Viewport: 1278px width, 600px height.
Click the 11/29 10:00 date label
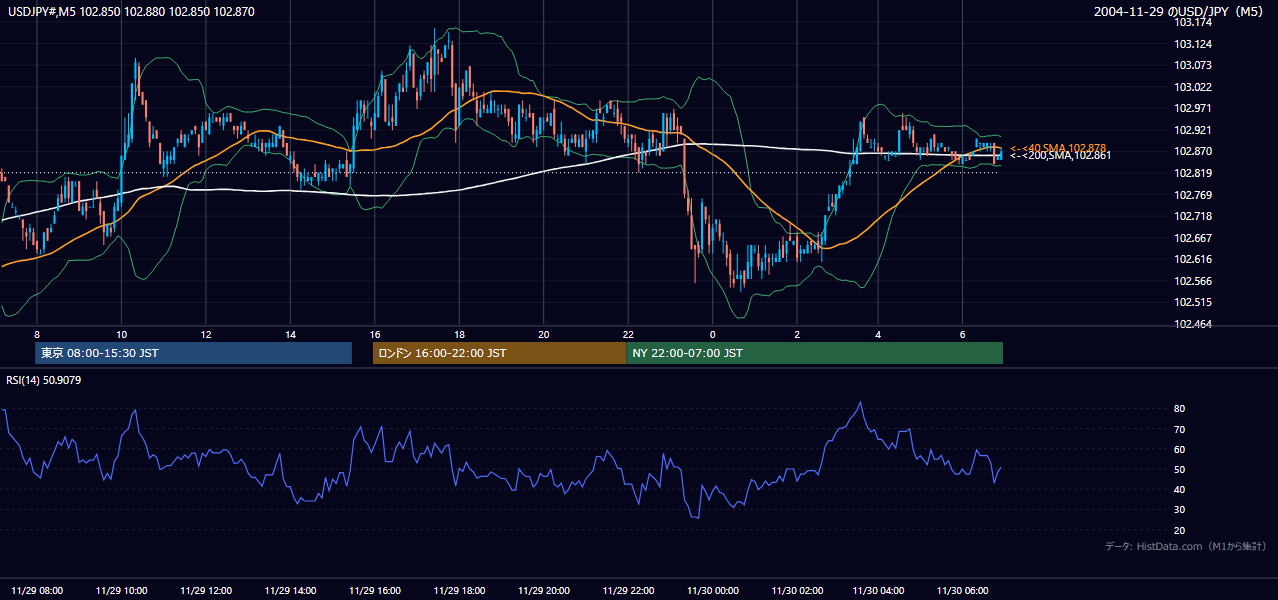point(122,591)
